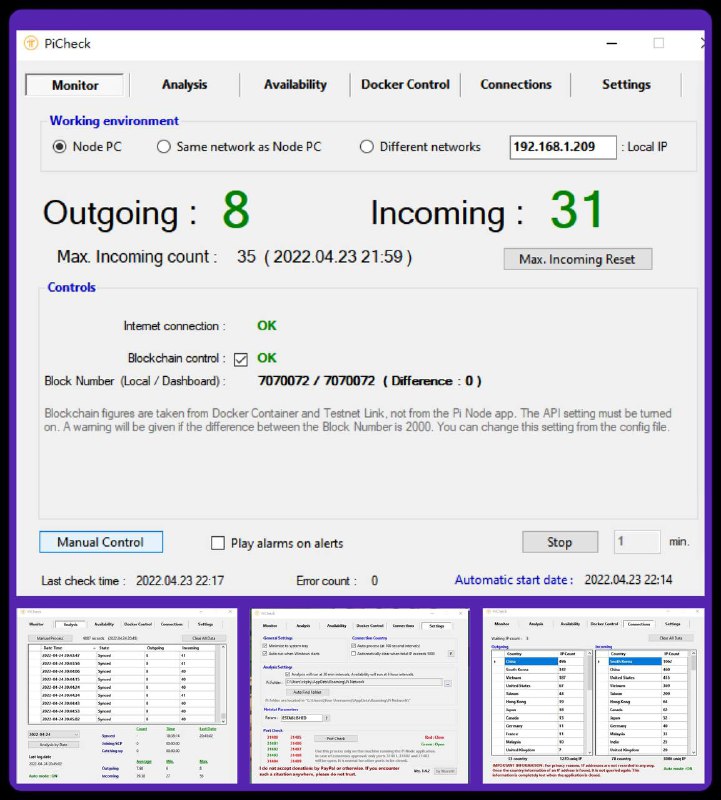Switch to the Monitor tab
The image size is (721, 800).
pos(75,85)
